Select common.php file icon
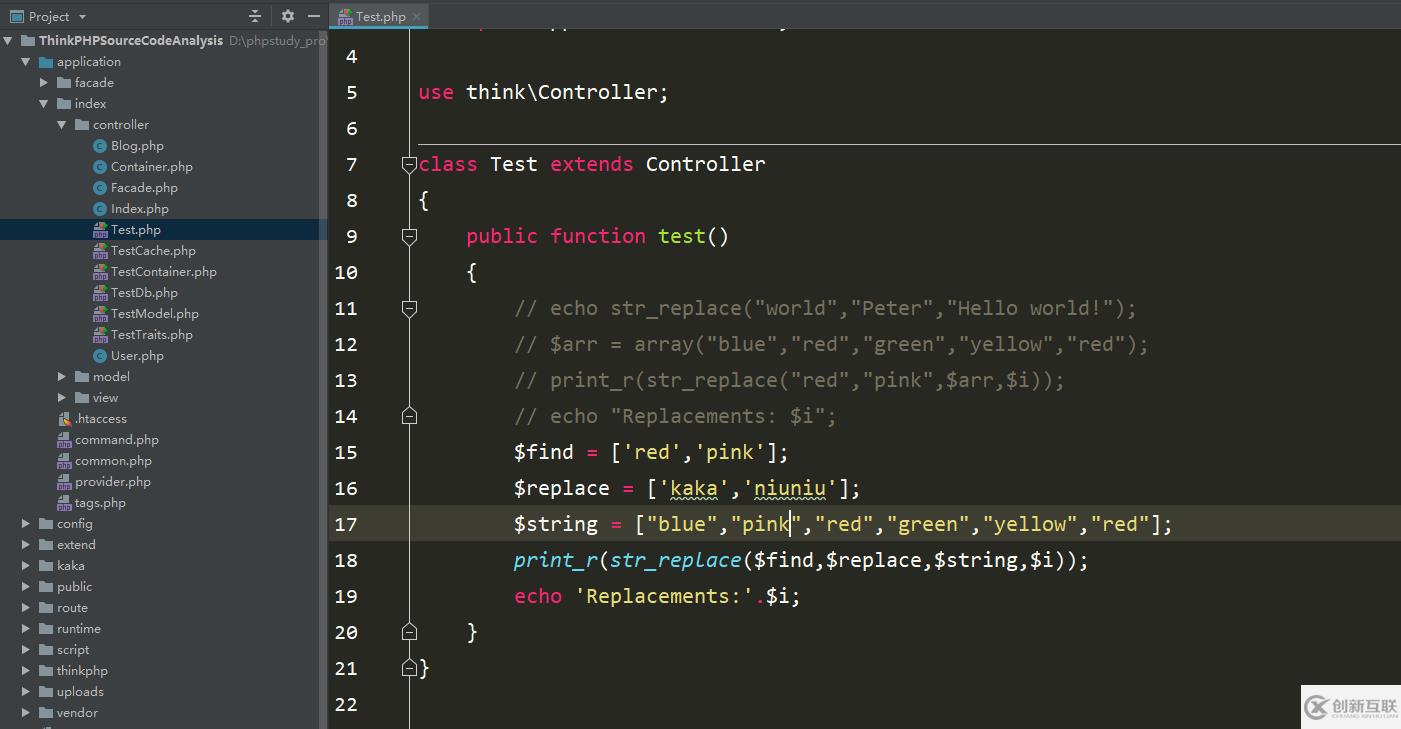Image resolution: width=1401 pixels, height=729 pixels. 64,461
